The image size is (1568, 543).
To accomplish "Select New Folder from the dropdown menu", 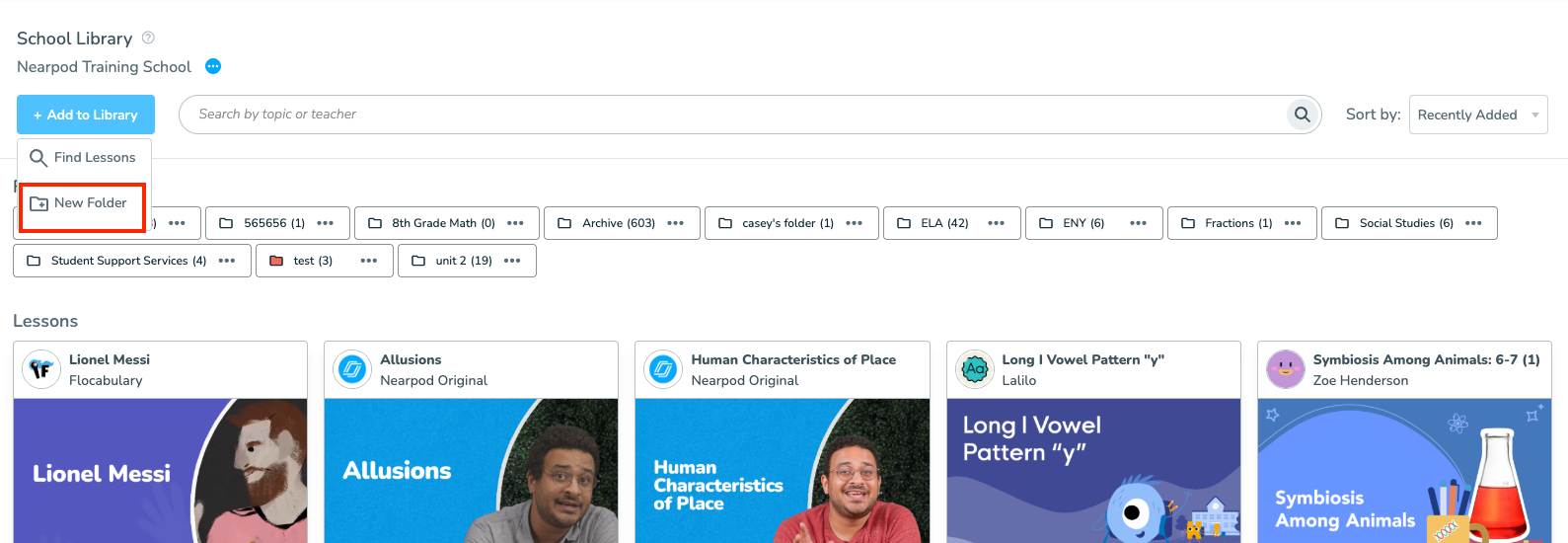I will tap(82, 203).
